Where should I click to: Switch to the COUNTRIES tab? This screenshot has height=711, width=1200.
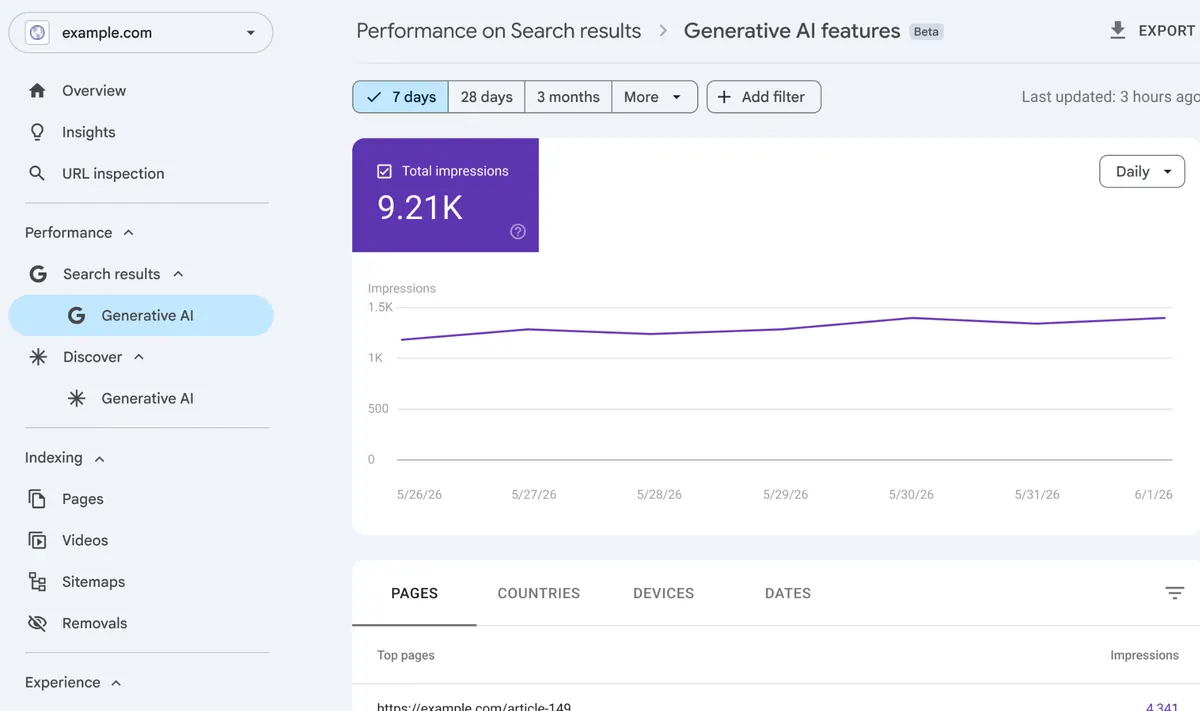click(x=538, y=593)
